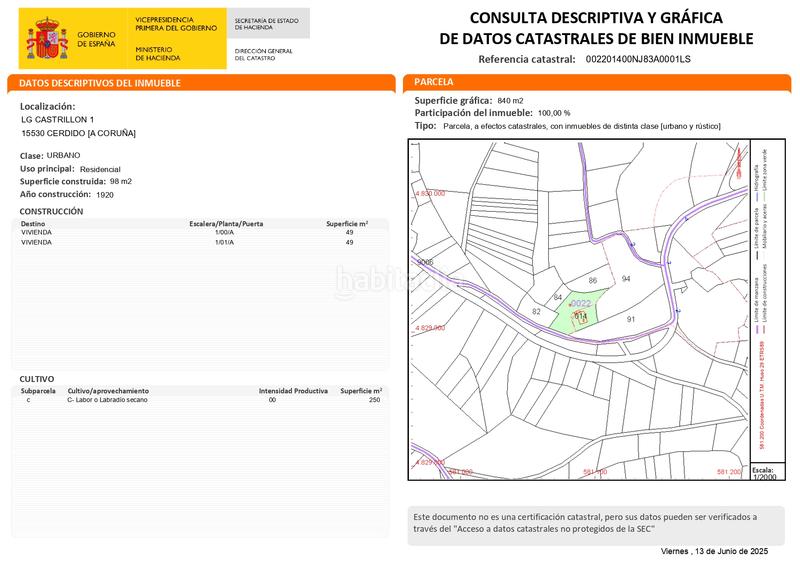Click the VIVIENDA row with 1/01/A
This screenshot has height=565, width=800.
(199, 242)
